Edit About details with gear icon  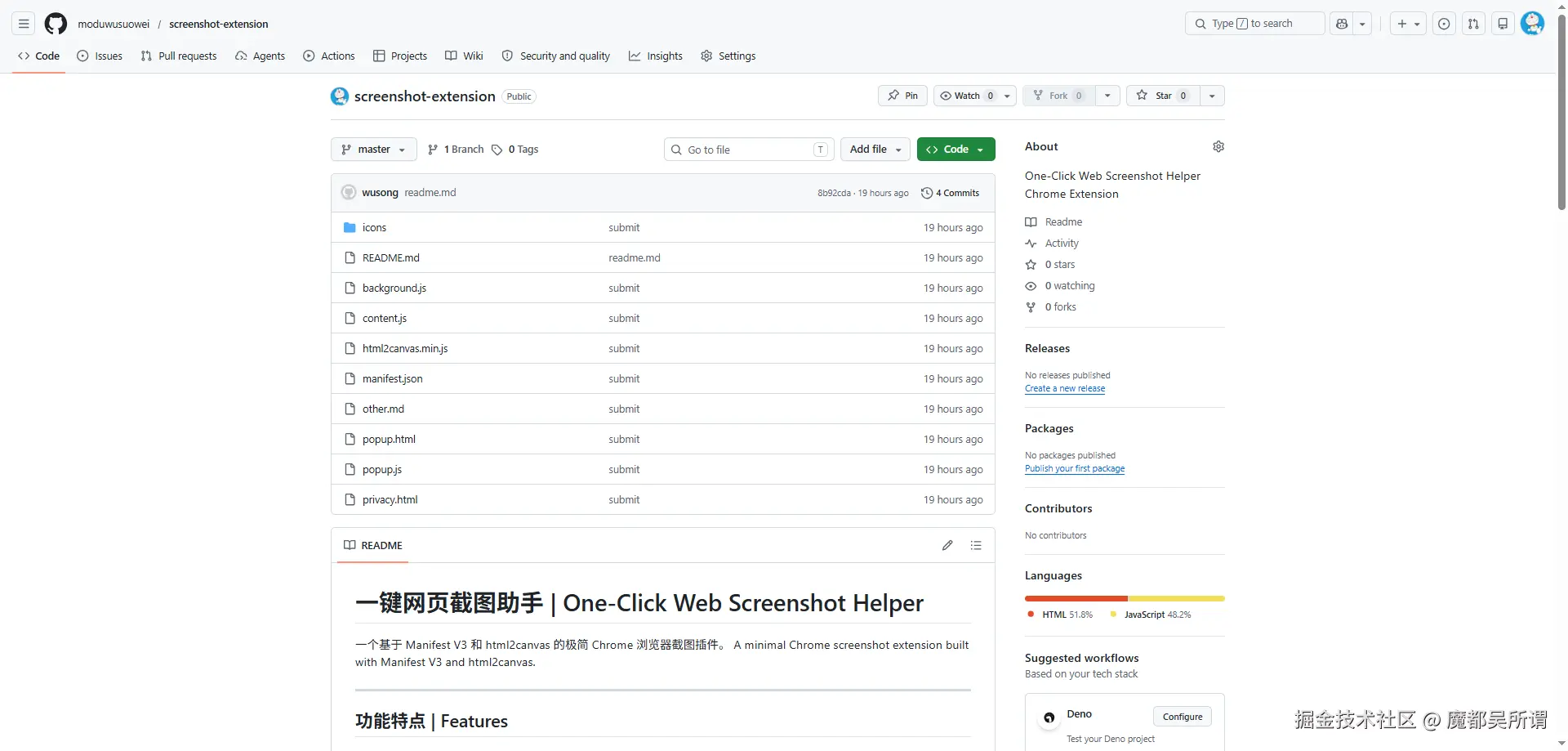tap(1218, 146)
